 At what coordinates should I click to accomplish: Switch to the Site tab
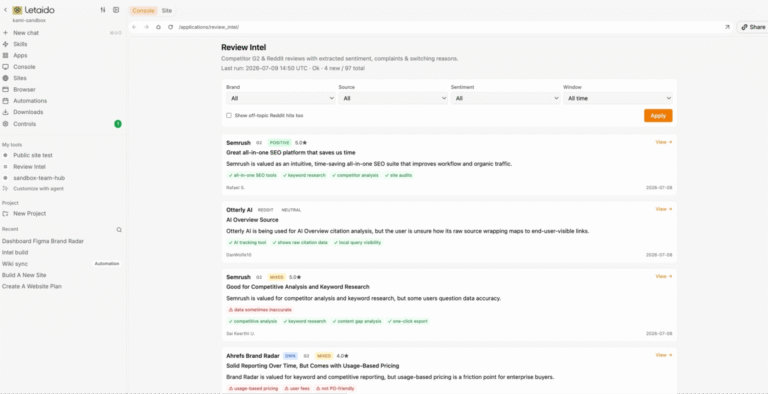point(167,10)
